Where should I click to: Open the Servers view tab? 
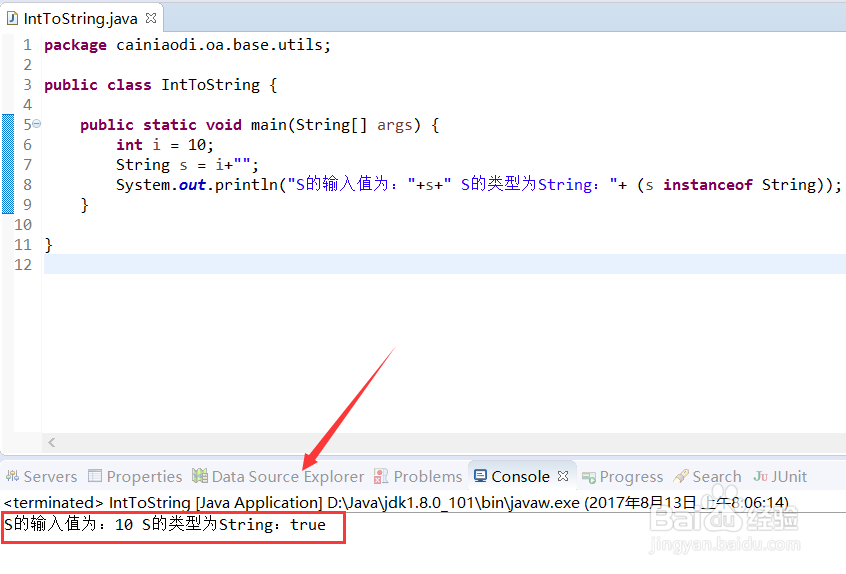tap(42, 476)
